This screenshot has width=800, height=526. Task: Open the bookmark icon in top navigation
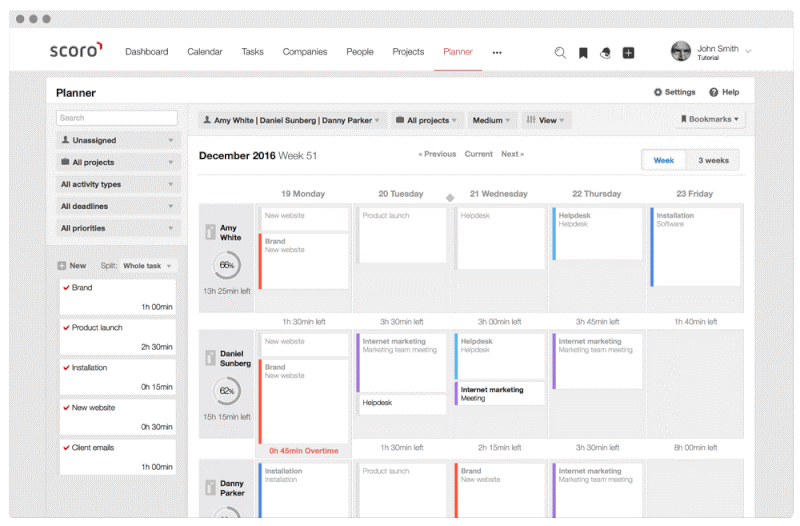583,53
